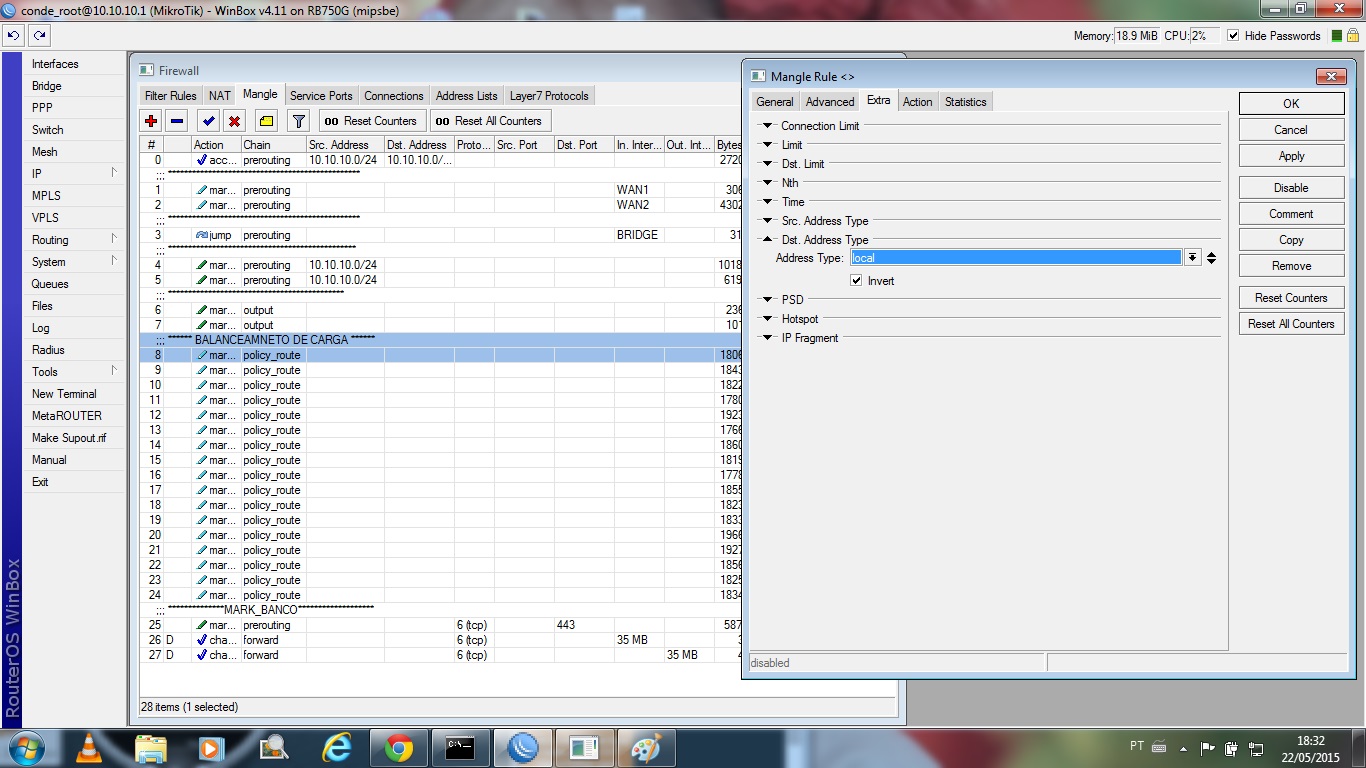The height and width of the screenshot is (768, 1366).
Task: Switch to WinBox taskbar icon
Action: click(523, 748)
